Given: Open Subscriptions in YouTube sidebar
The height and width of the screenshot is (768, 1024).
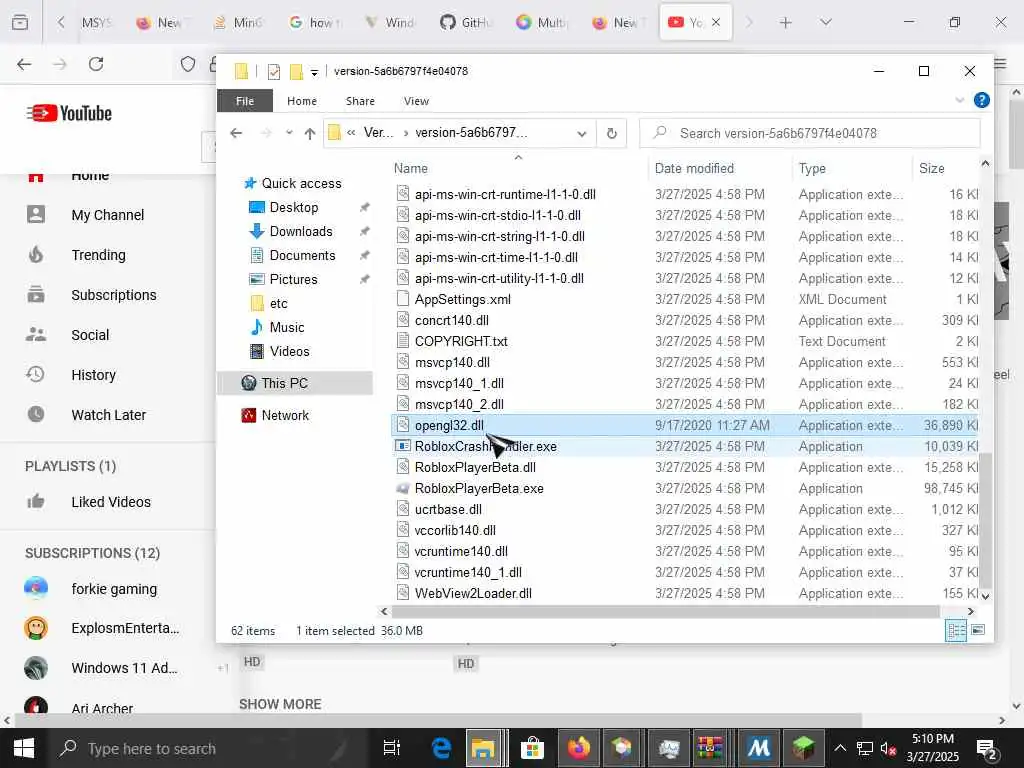Looking at the screenshot, I should click(114, 295).
